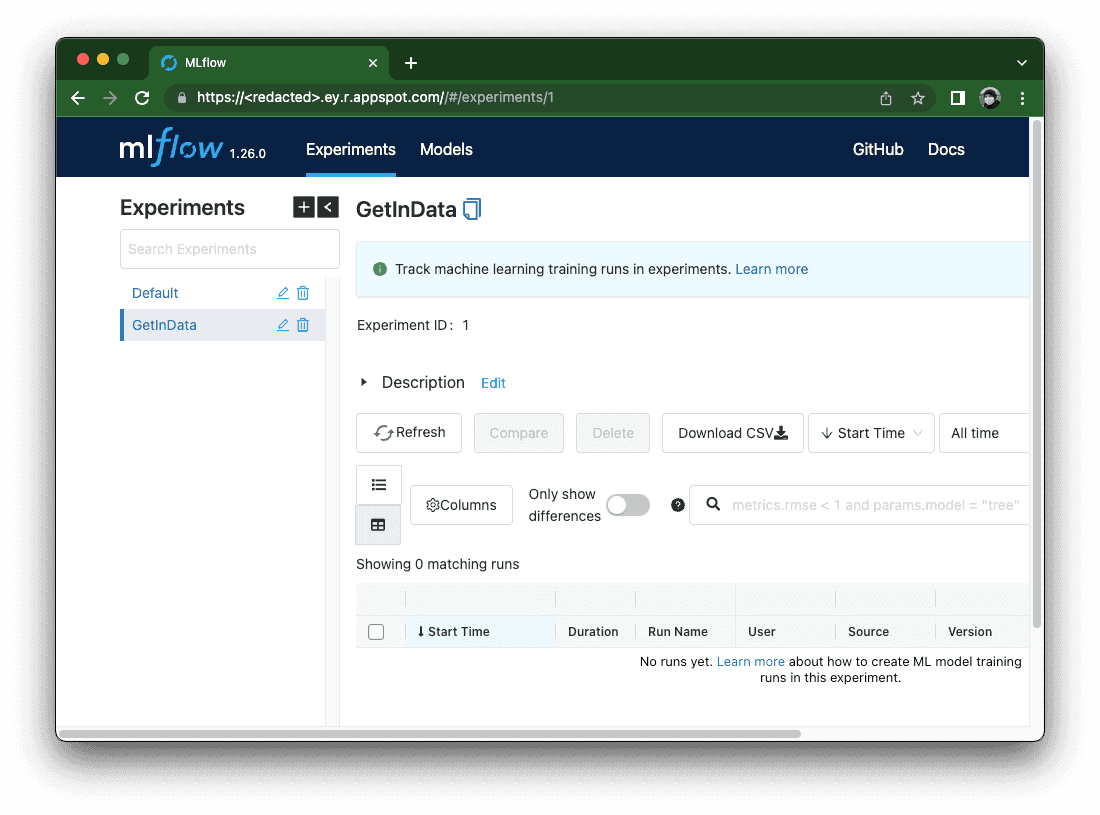Select the MLflow browser tab
The height and width of the screenshot is (815, 1100).
click(x=267, y=63)
